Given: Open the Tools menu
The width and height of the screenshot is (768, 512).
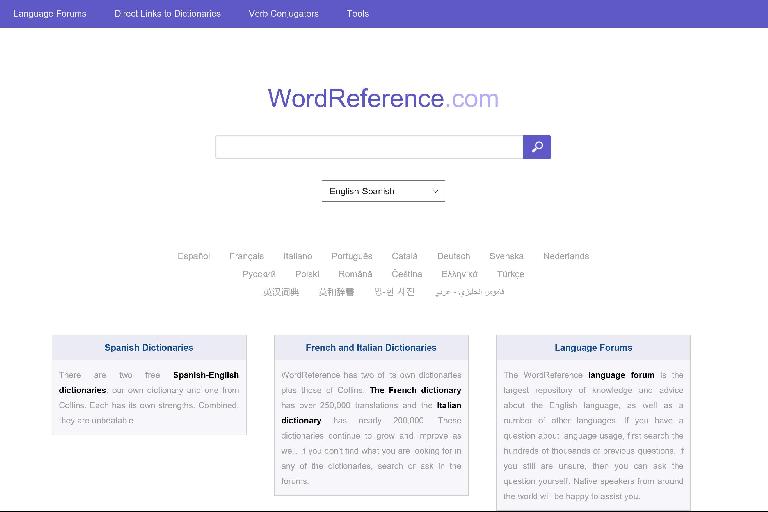Looking at the screenshot, I should (358, 14).
